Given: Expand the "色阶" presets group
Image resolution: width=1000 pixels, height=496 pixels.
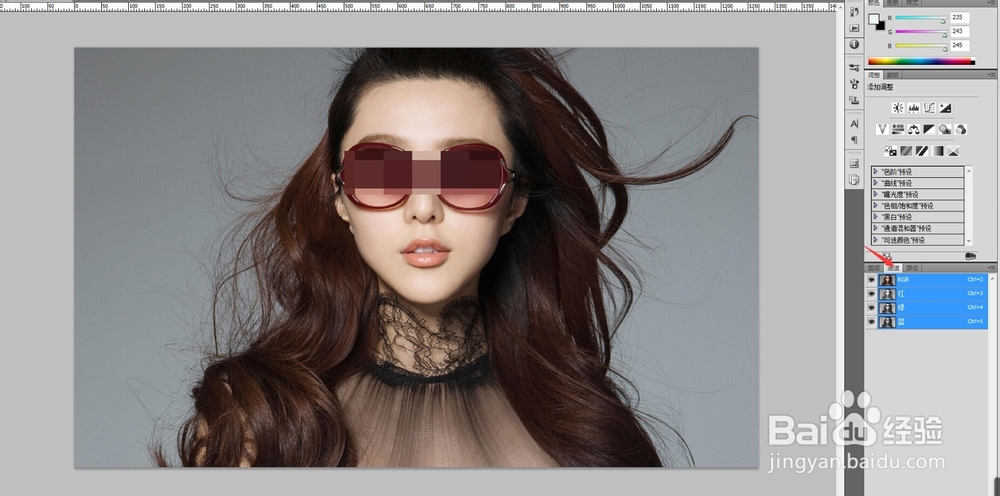Looking at the screenshot, I should [x=876, y=171].
